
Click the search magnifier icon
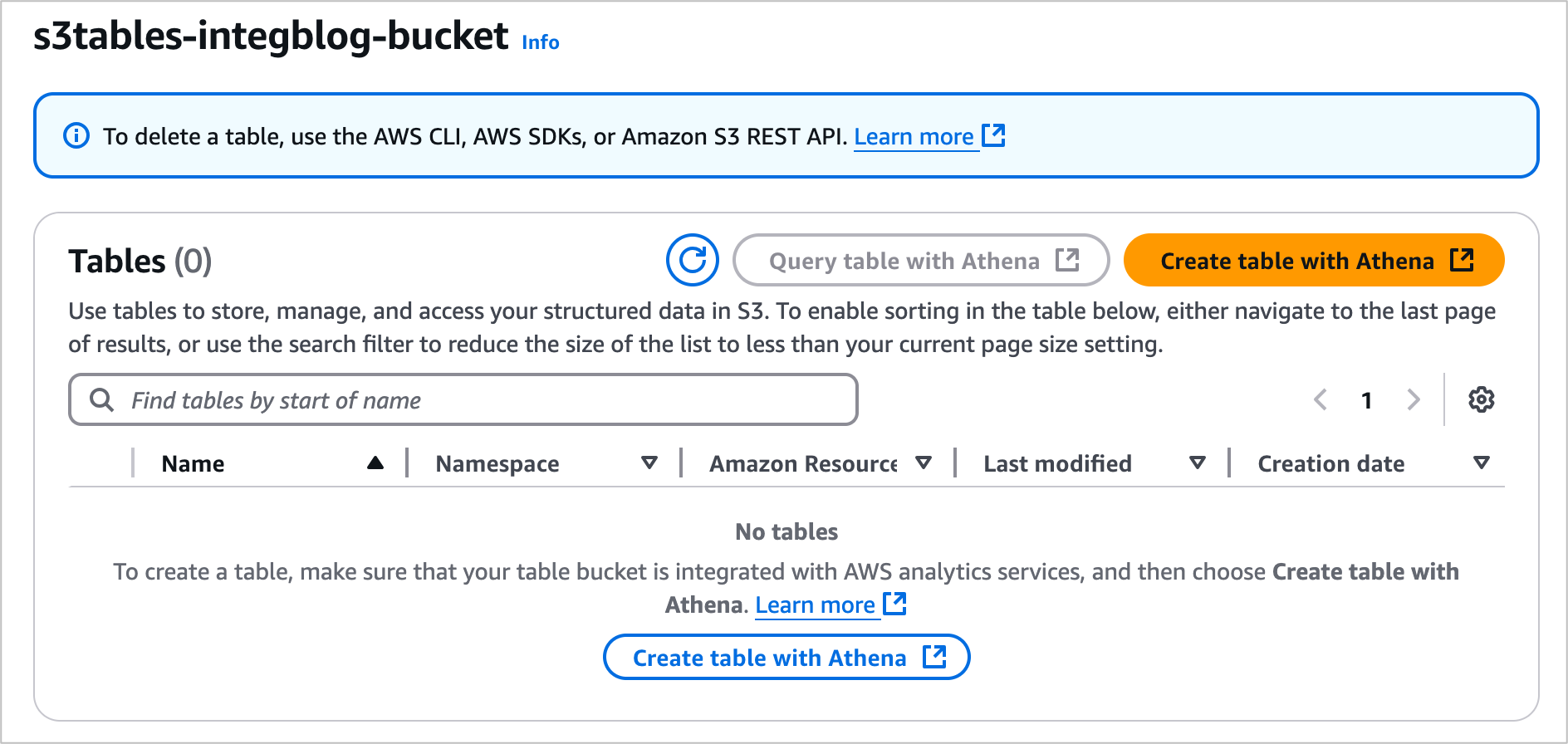[101, 399]
